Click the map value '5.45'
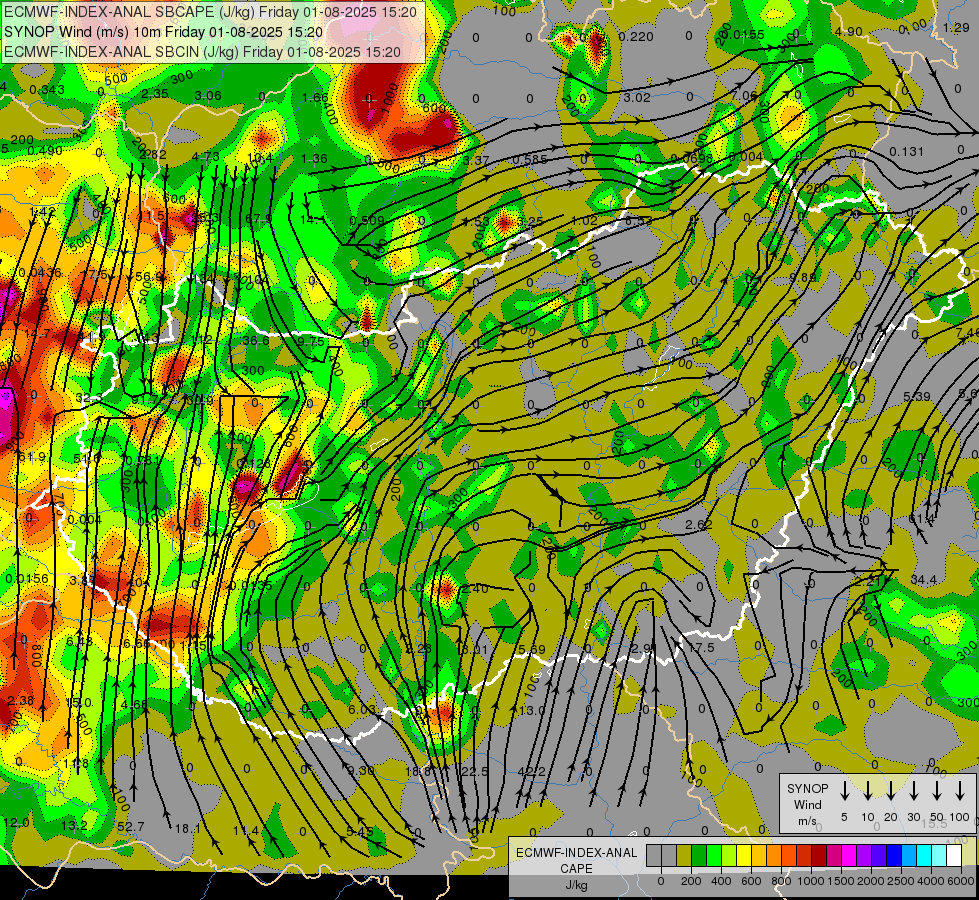Image resolution: width=979 pixels, height=900 pixels. pyautogui.click(x=360, y=832)
